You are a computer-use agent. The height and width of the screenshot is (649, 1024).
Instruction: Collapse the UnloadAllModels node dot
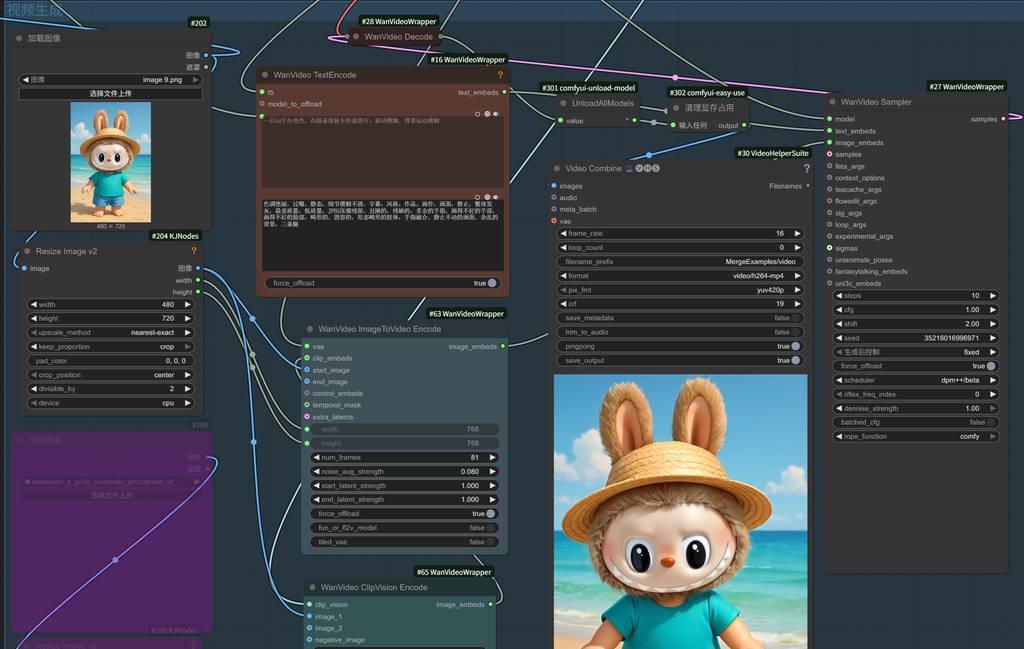pos(564,103)
